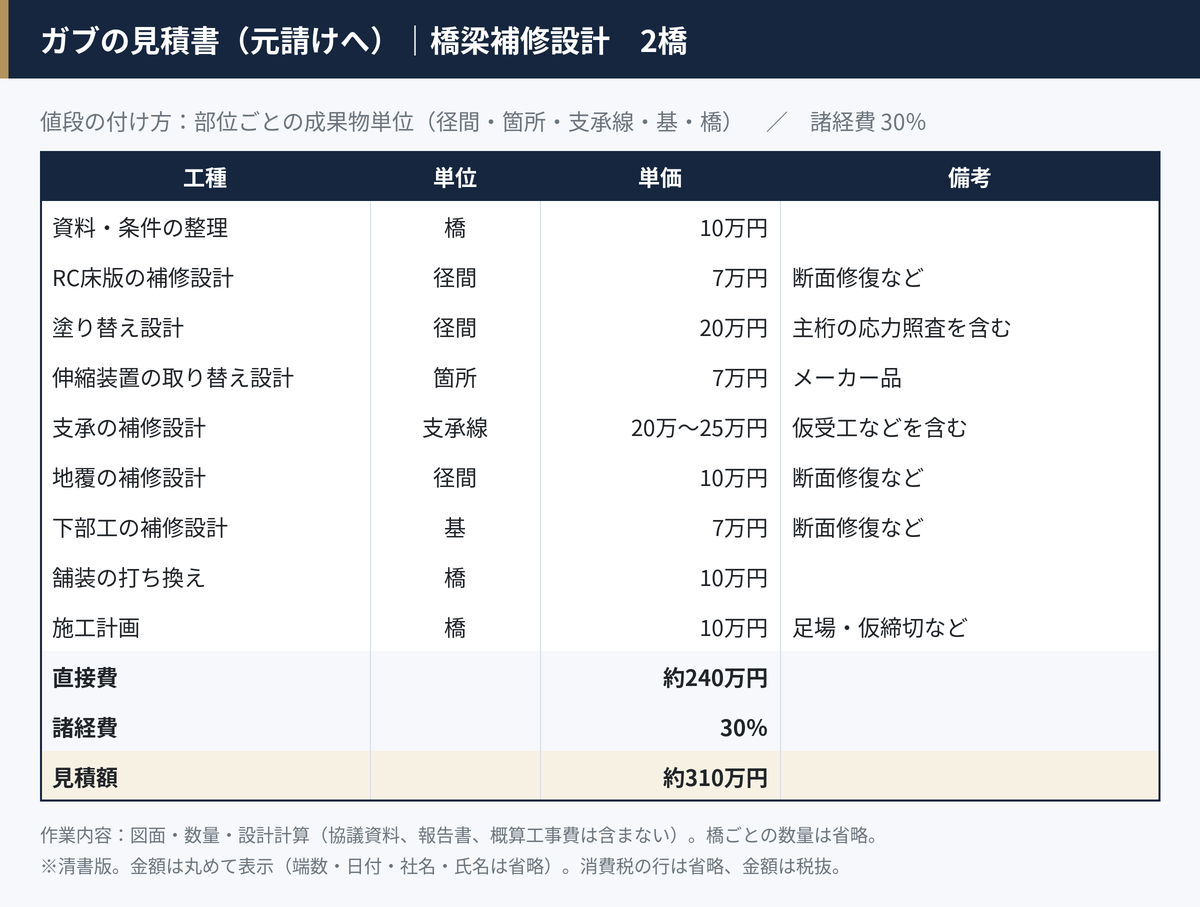Click the subtitle 橋梁補修設計 2橋

[x=559, y=41]
